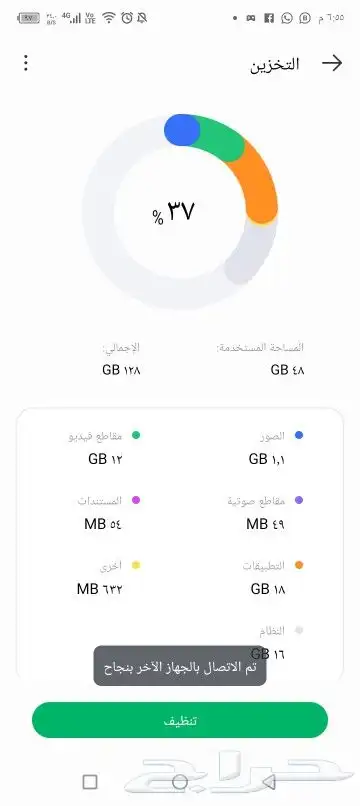Open the three-dot overflow menu

26,63
